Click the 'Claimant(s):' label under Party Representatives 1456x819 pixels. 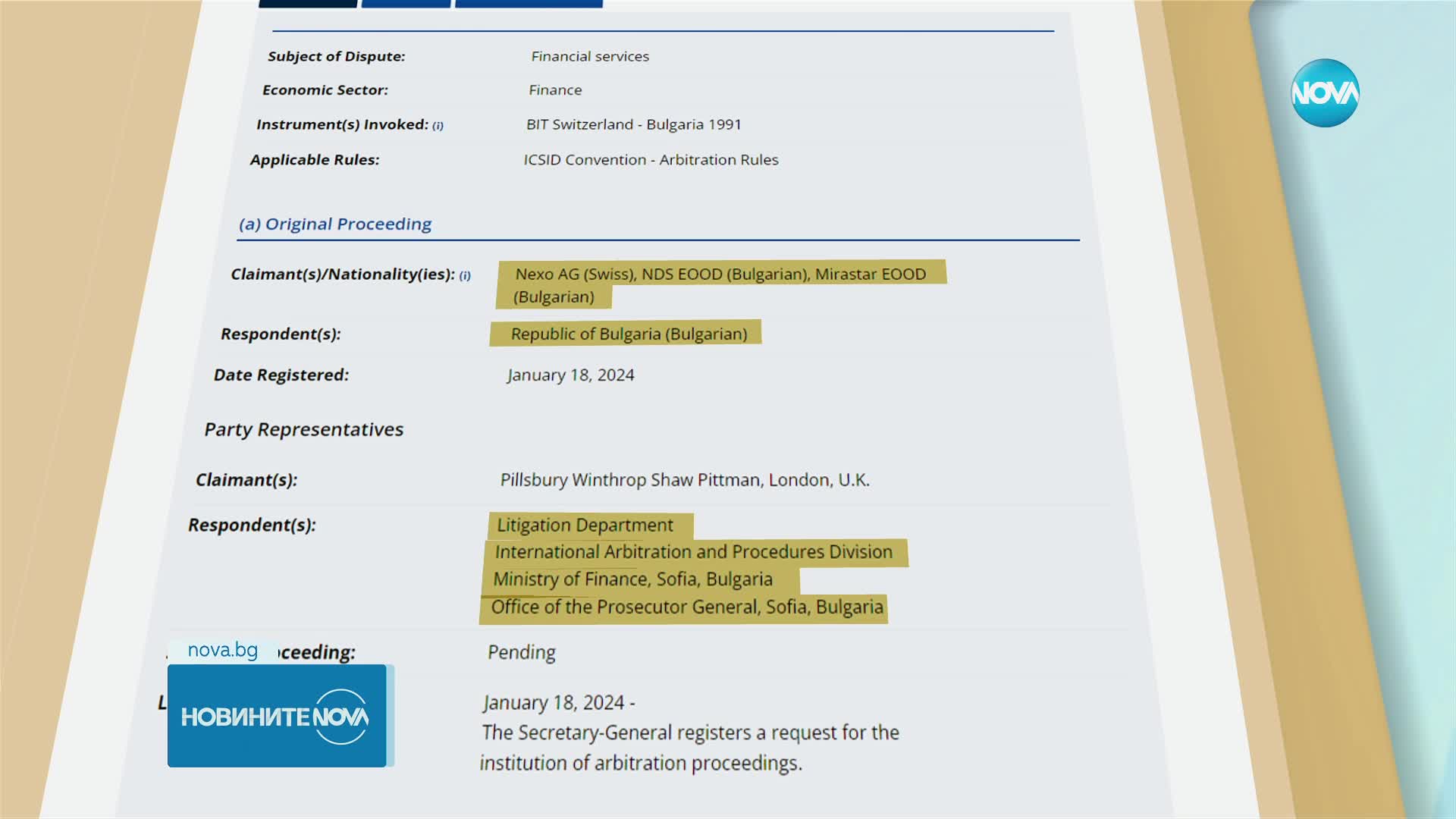click(246, 480)
